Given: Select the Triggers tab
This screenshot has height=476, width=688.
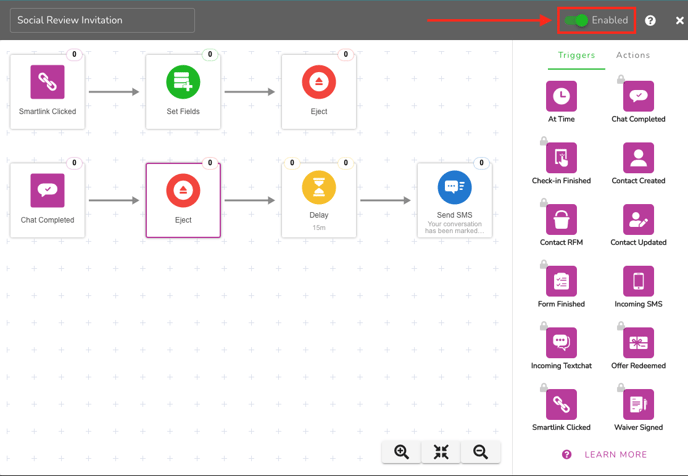Looking at the screenshot, I should click(x=576, y=56).
